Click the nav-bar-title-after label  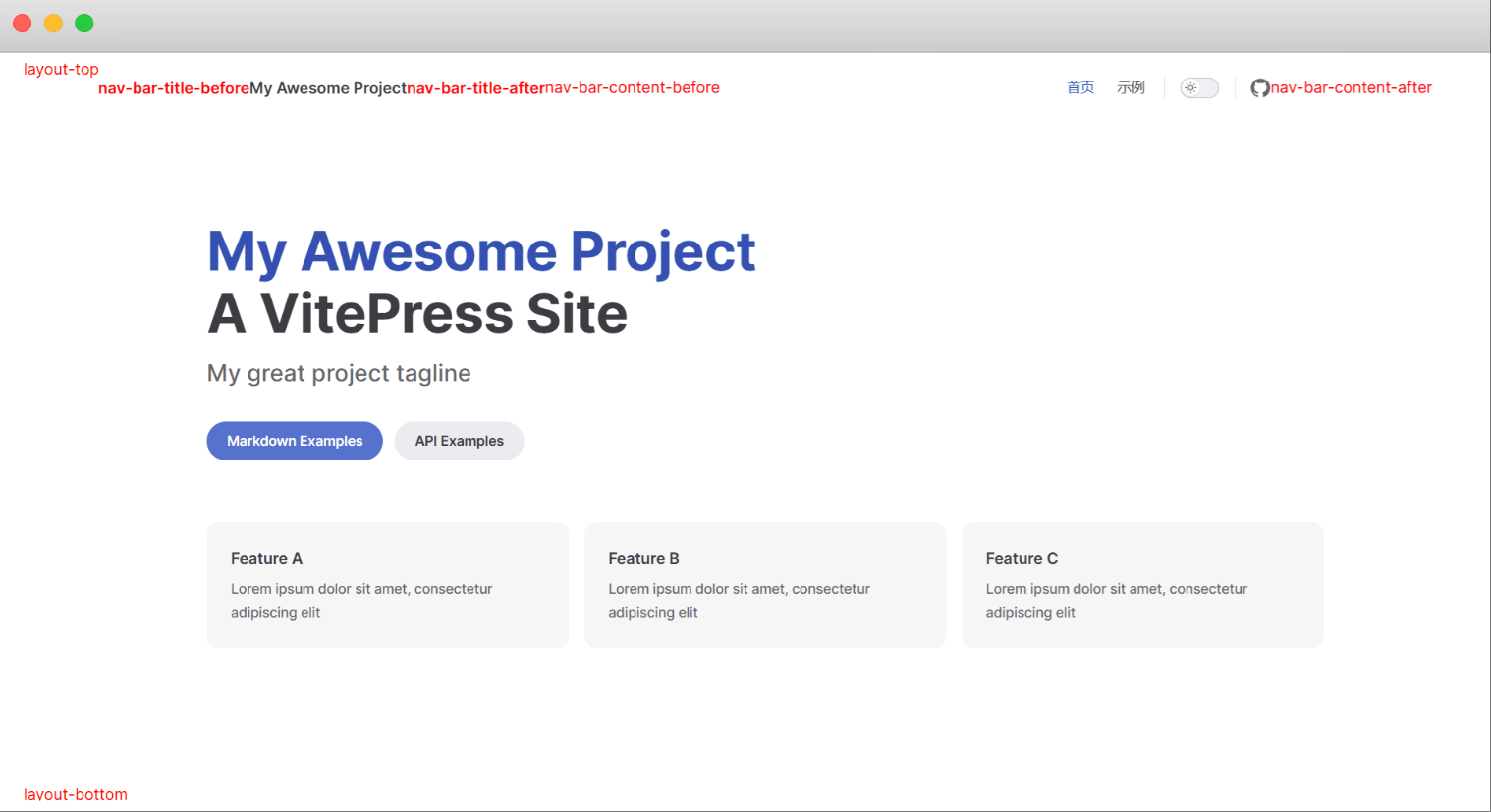475,88
